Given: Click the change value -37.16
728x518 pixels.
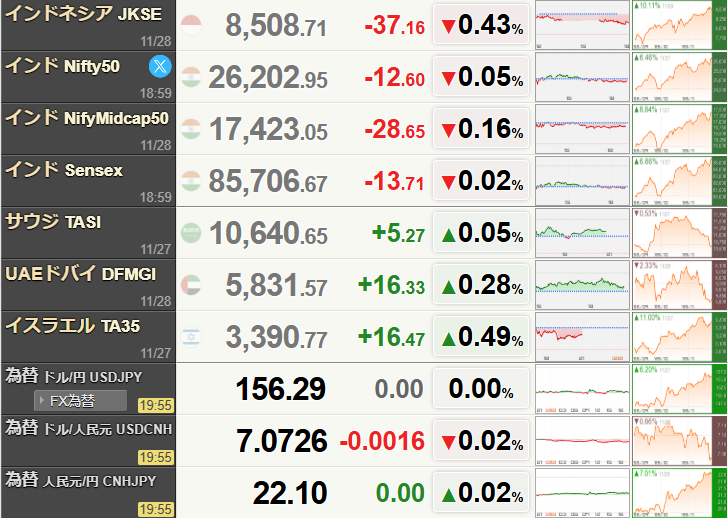Looking at the screenshot, I should point(395,26).
